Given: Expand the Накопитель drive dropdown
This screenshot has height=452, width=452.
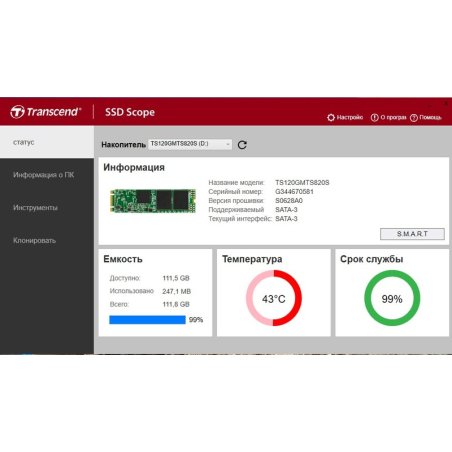Looking at the screenshot, I should click(190, 144).
